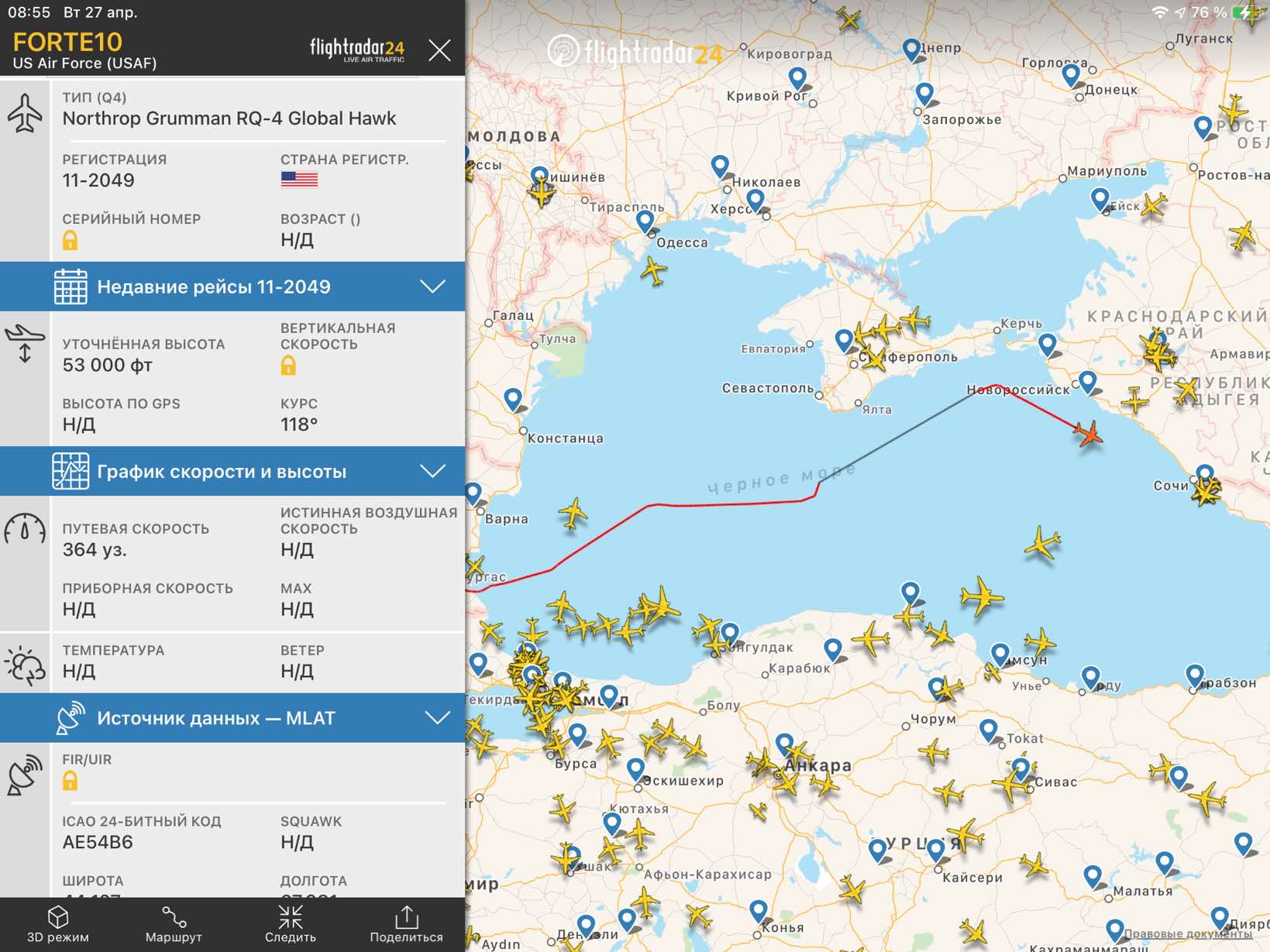Tap the airport pin near Констанца
The height and width of the screenshot is (952, 1270).
click(x=513, y=400)
